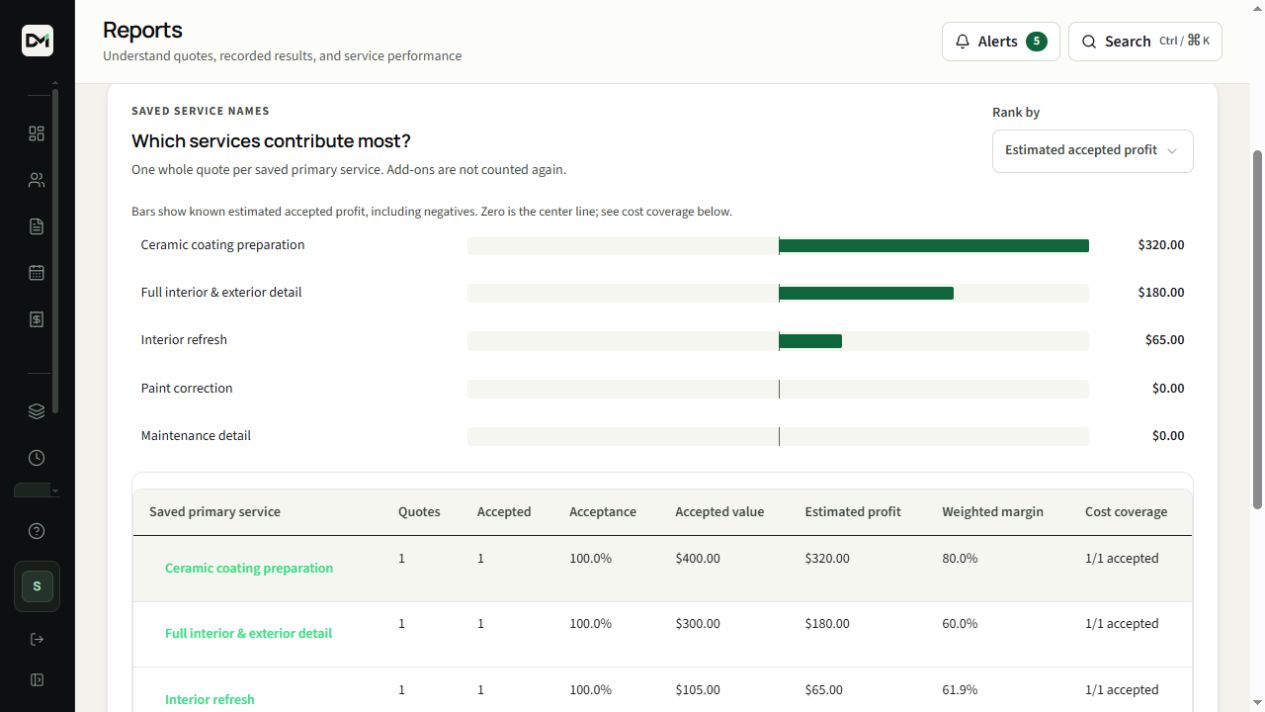The height and width of the screenshot is (712, 1265).
Task: Click the Ceramic coating preparation profit bar
Action: point(933,245)
